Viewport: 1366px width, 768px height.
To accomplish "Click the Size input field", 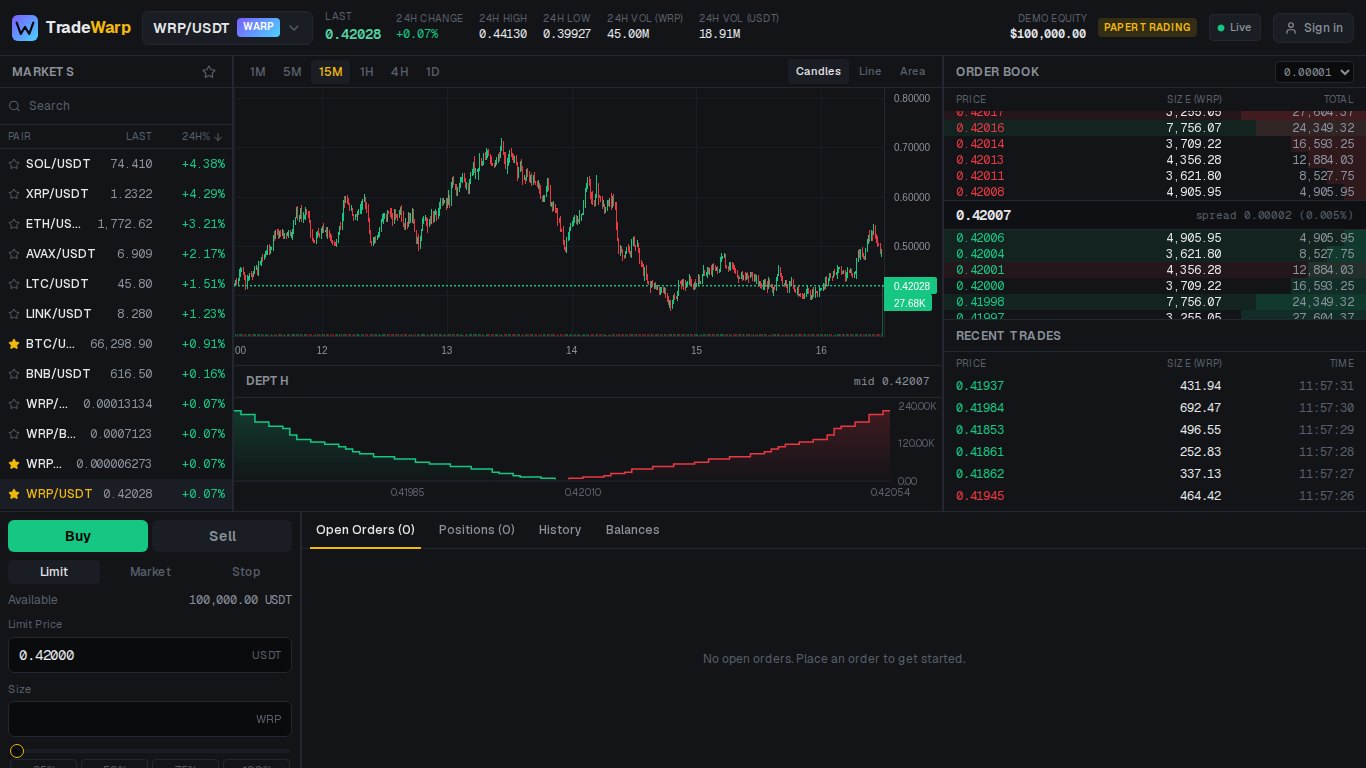I will pos(150,719).
